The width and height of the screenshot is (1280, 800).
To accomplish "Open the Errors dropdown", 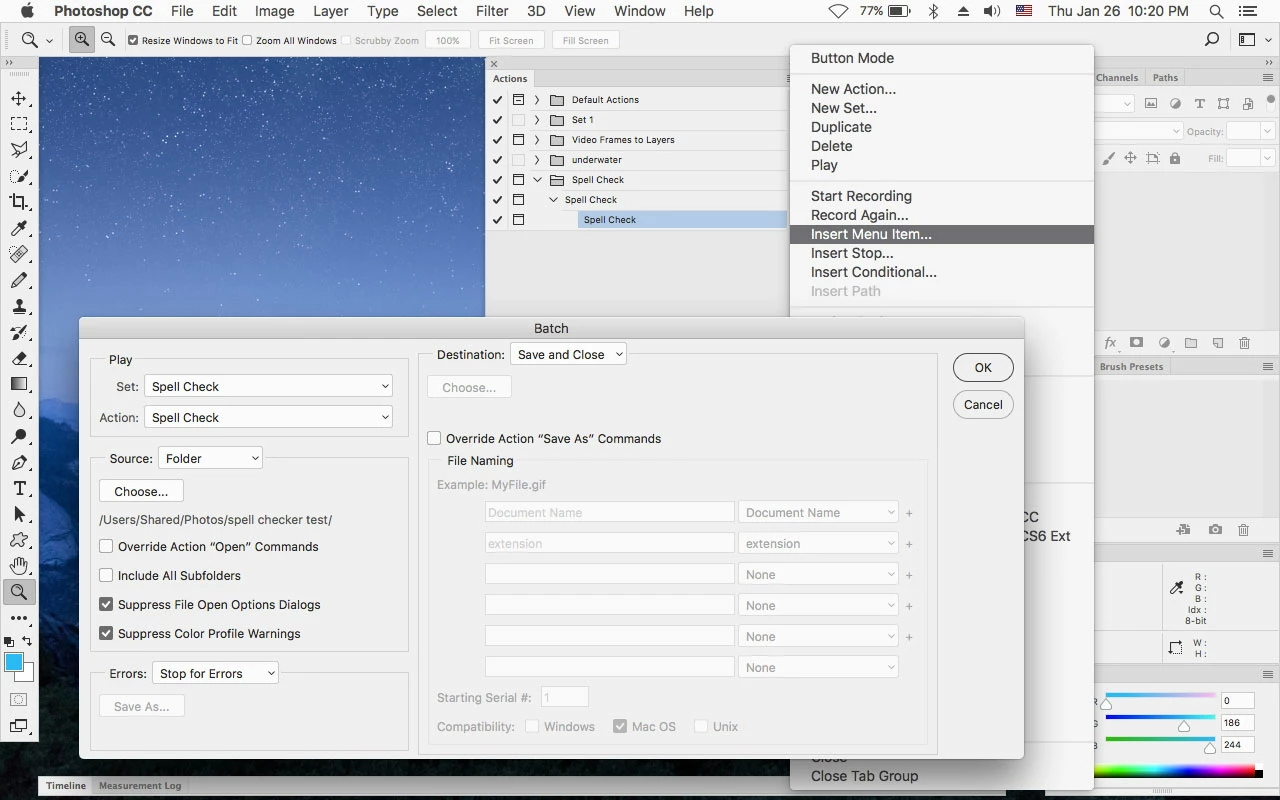I will click(x=215, y=674).
